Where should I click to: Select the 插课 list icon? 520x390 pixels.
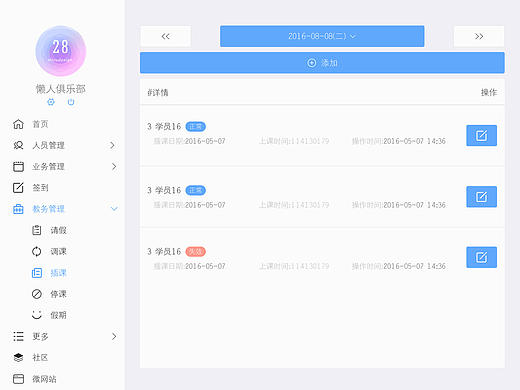click(x=37, y=273)
